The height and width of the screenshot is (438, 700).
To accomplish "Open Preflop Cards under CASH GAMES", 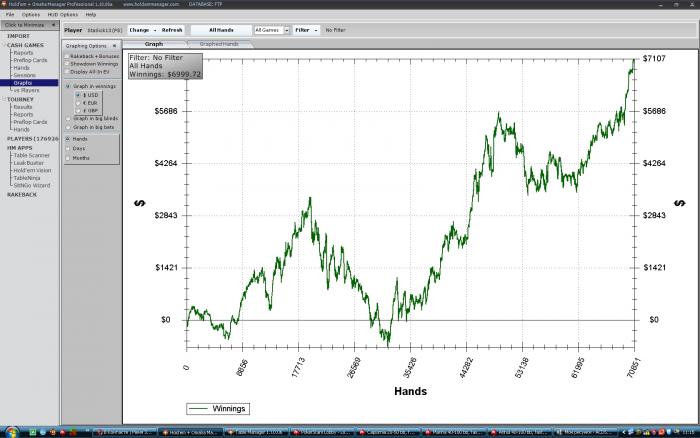I will click(x=30, y=60).
